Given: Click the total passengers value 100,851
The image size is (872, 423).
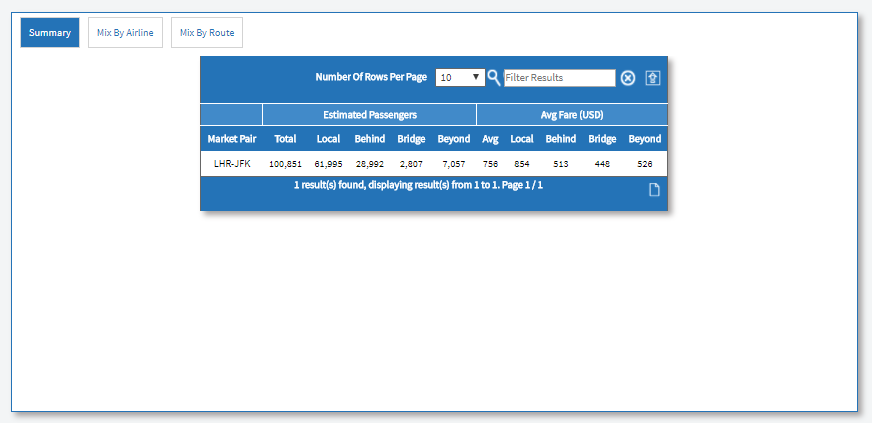Looking at the screenshot, I should [x=285, y=165].
